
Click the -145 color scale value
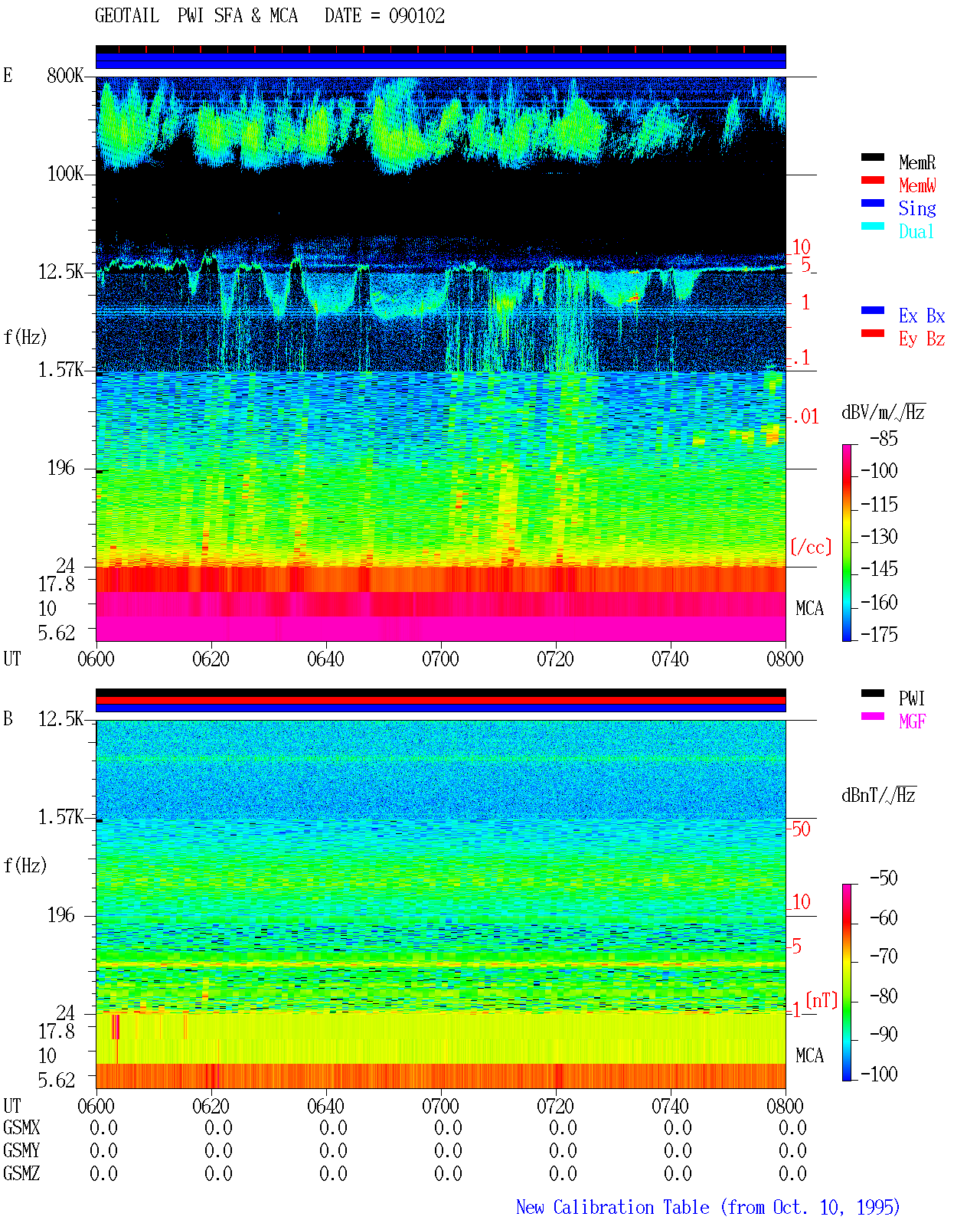pyautogui.click(x=879, y=569)
